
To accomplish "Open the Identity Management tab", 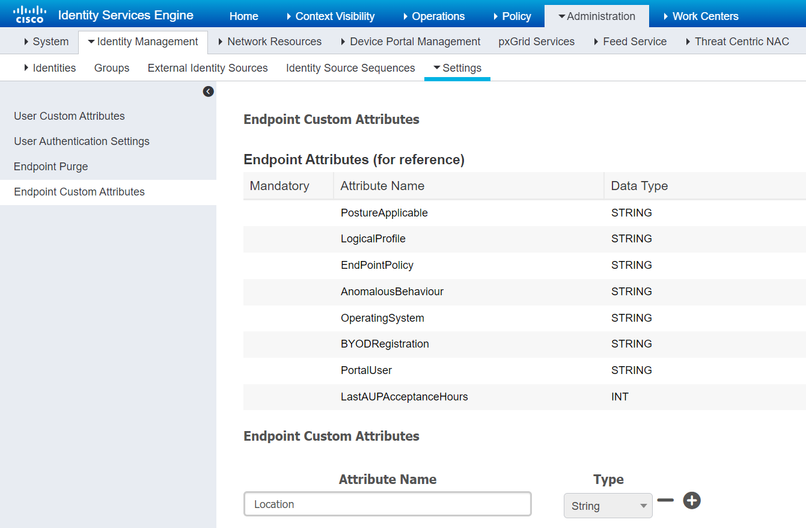I will 143,42.
